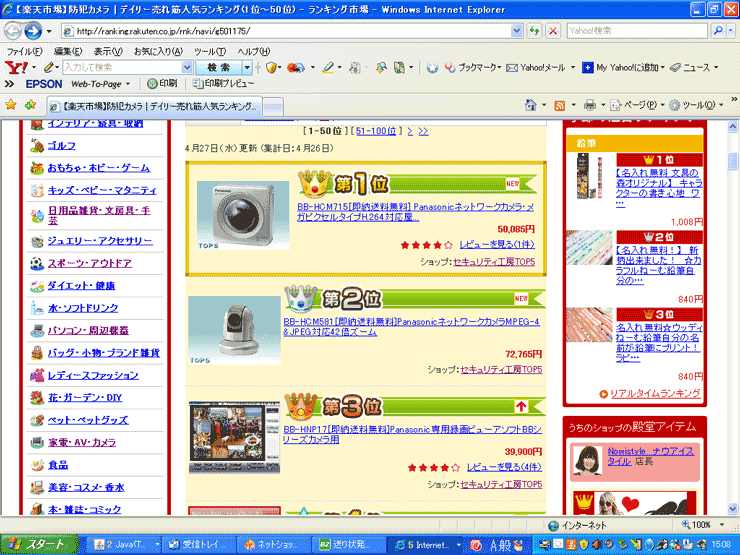
Task: Click the Print printer icon
Action: tap(589, 105)
